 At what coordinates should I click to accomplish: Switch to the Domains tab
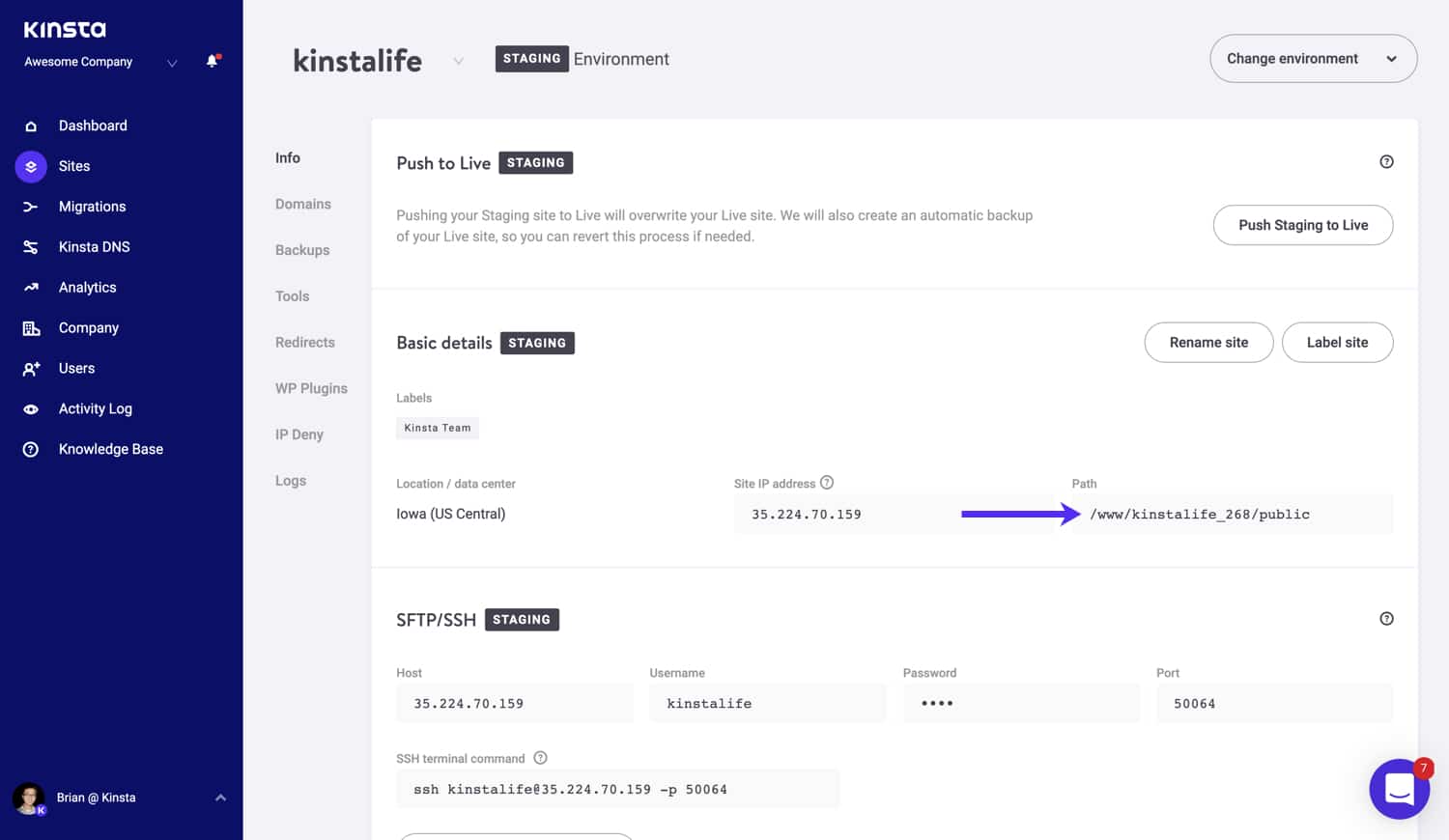click(x=302, y=204)
